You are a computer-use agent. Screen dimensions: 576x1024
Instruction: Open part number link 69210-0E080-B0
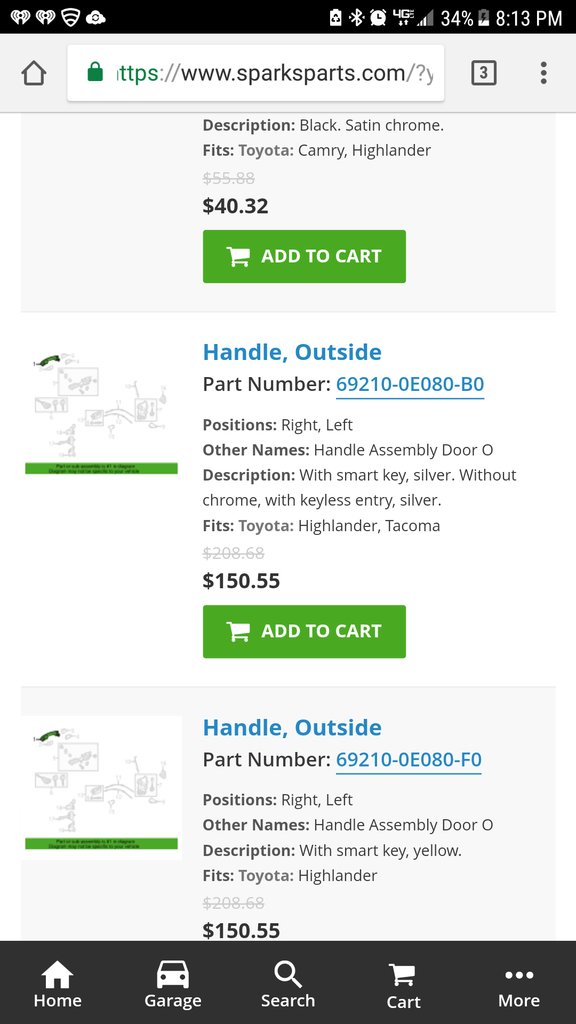pyautogui.click(x=409, y=384)
